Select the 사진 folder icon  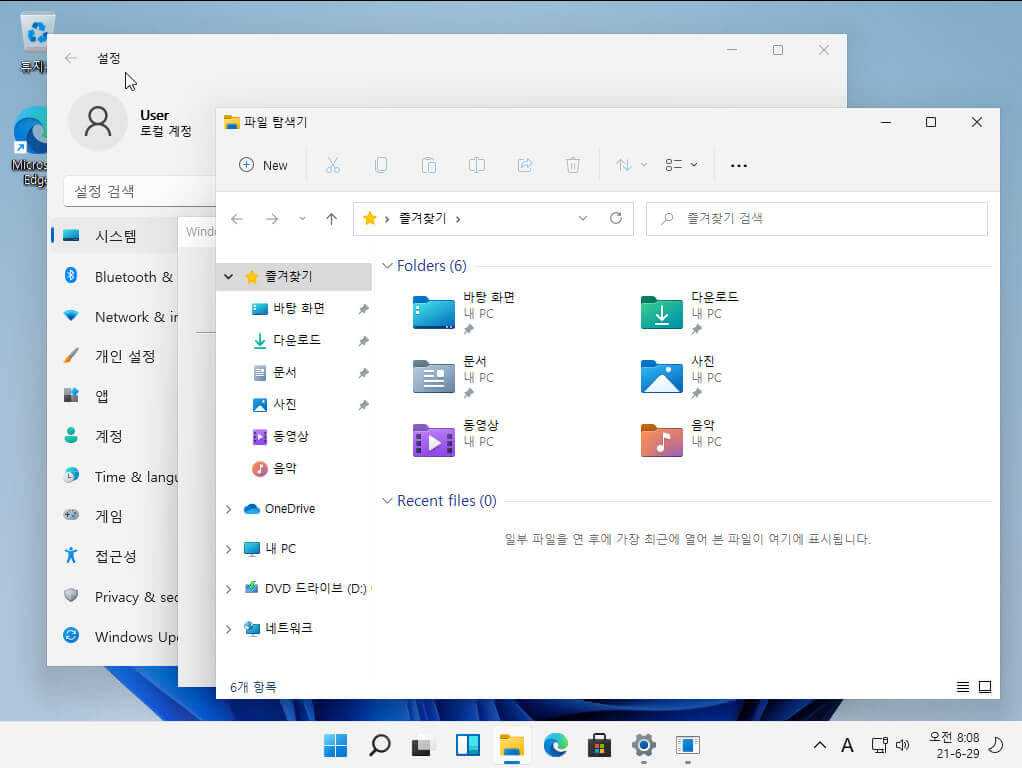[x=662, y=377]
